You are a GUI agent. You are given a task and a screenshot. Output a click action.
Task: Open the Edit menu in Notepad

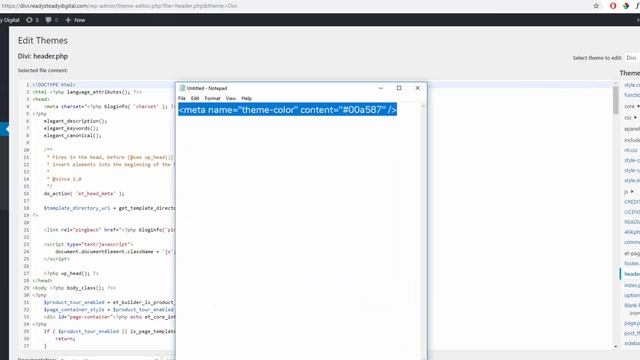click(x=195, y=98)
